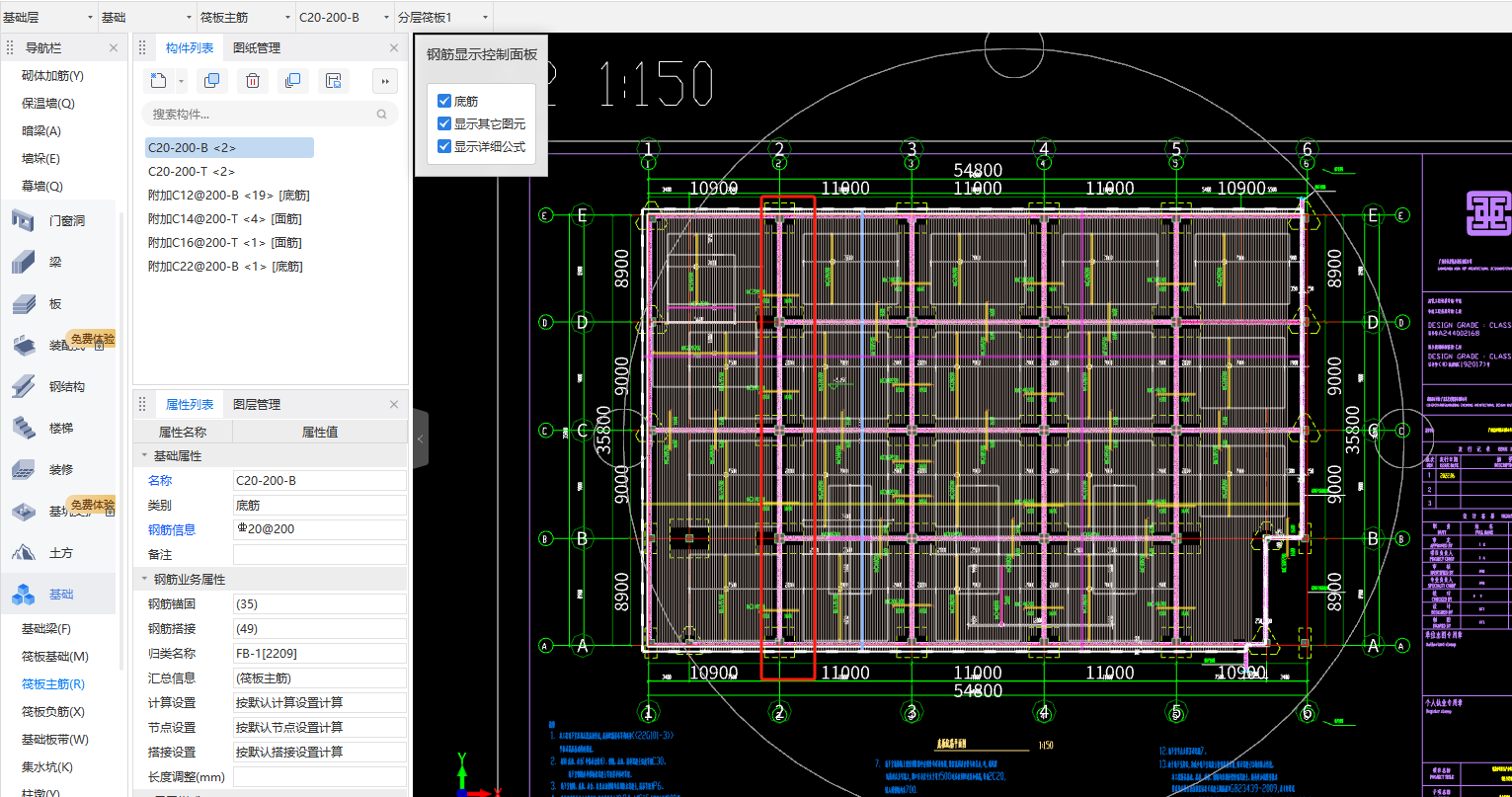Open 幕墙(Q) in the navigation bar
The width and height of the screenshot is (1512, 797).
point(41,186)
